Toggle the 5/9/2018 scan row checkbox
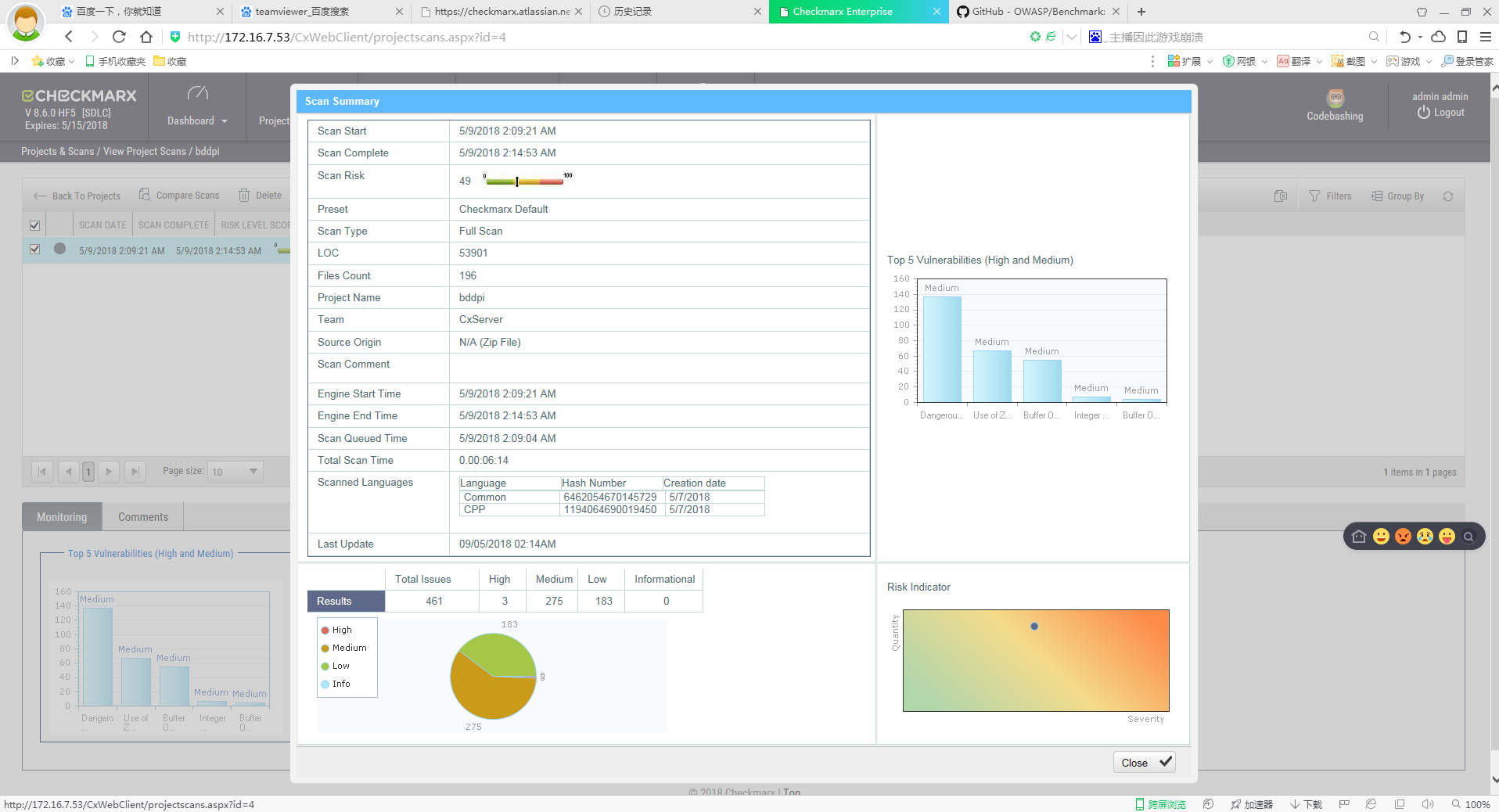This screenshot has height=812, width=1499. click(x=34, y=250)
